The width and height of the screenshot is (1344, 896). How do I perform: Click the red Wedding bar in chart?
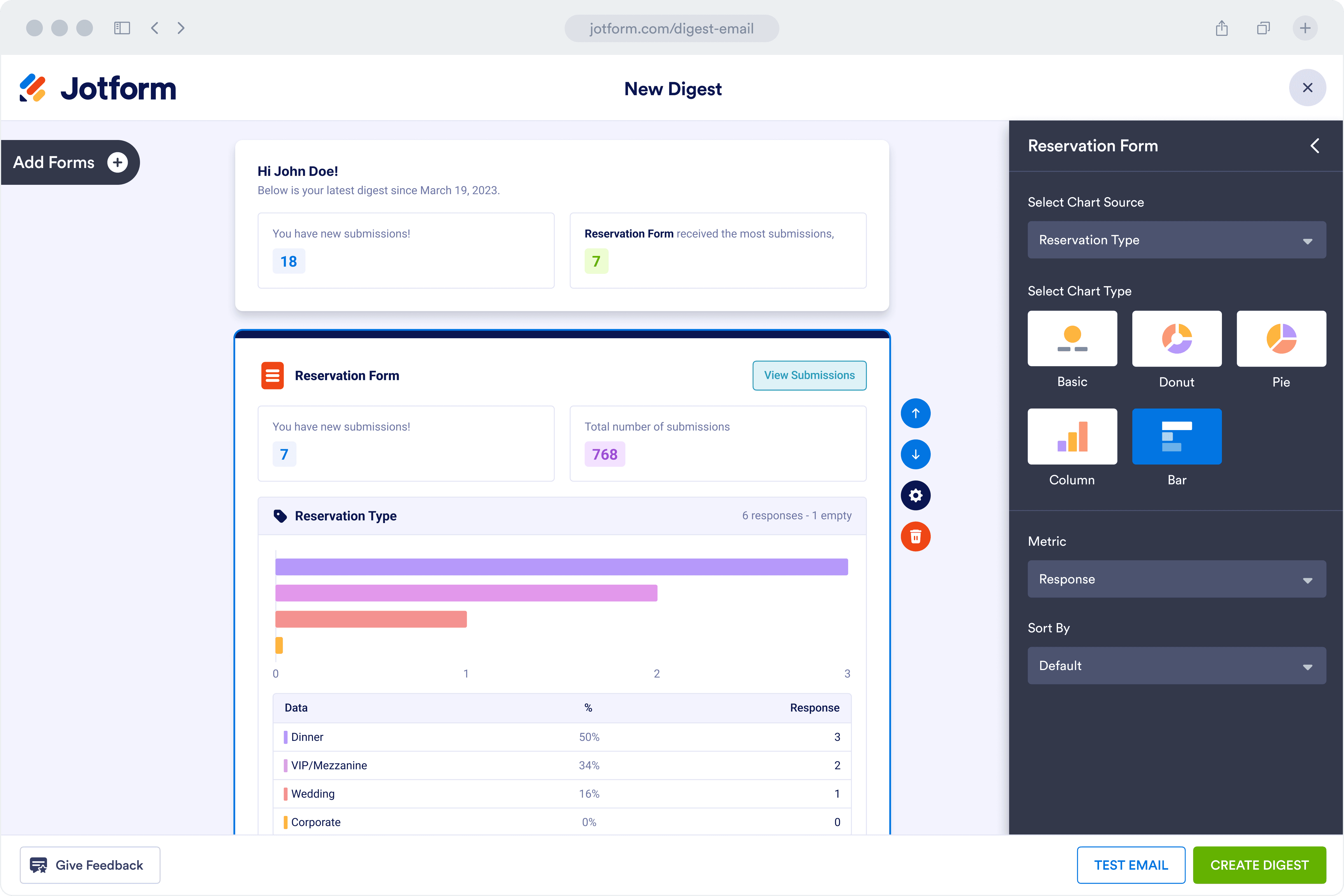371,619
